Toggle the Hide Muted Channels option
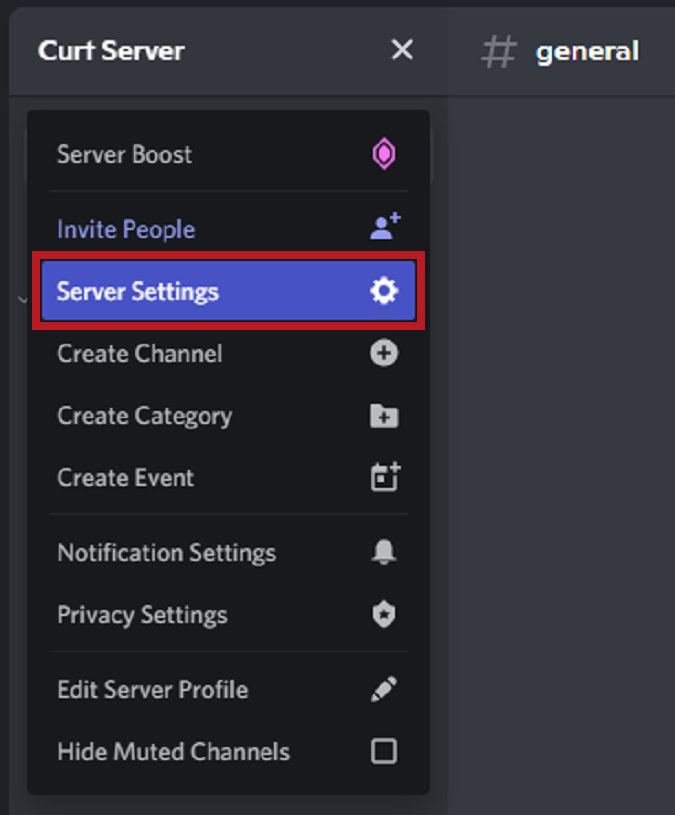 point(173,752)
